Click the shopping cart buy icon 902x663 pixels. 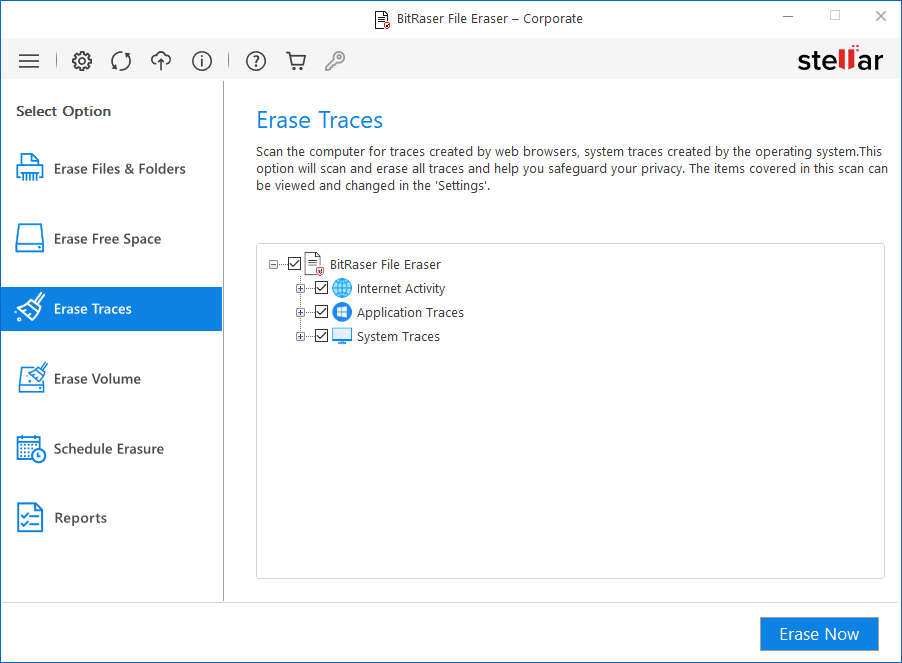click(296, 61)
